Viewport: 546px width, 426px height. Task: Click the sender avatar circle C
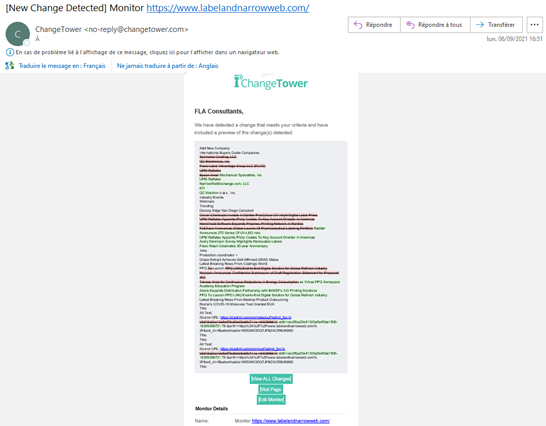point(17,34)
